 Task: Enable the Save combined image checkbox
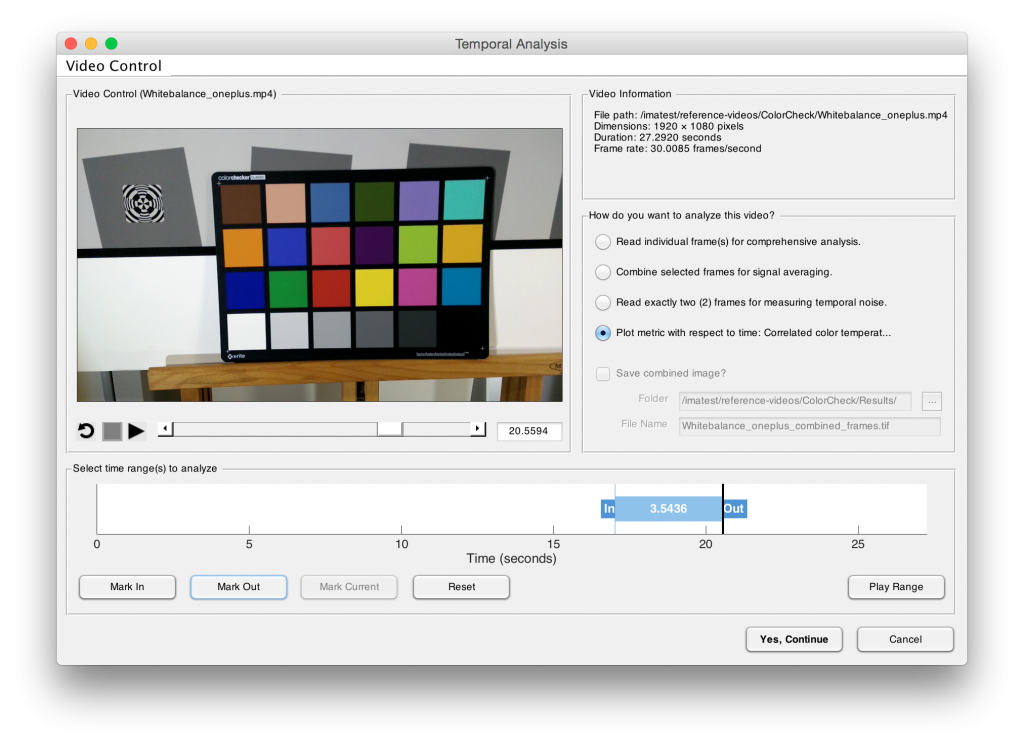coord(603,373)
